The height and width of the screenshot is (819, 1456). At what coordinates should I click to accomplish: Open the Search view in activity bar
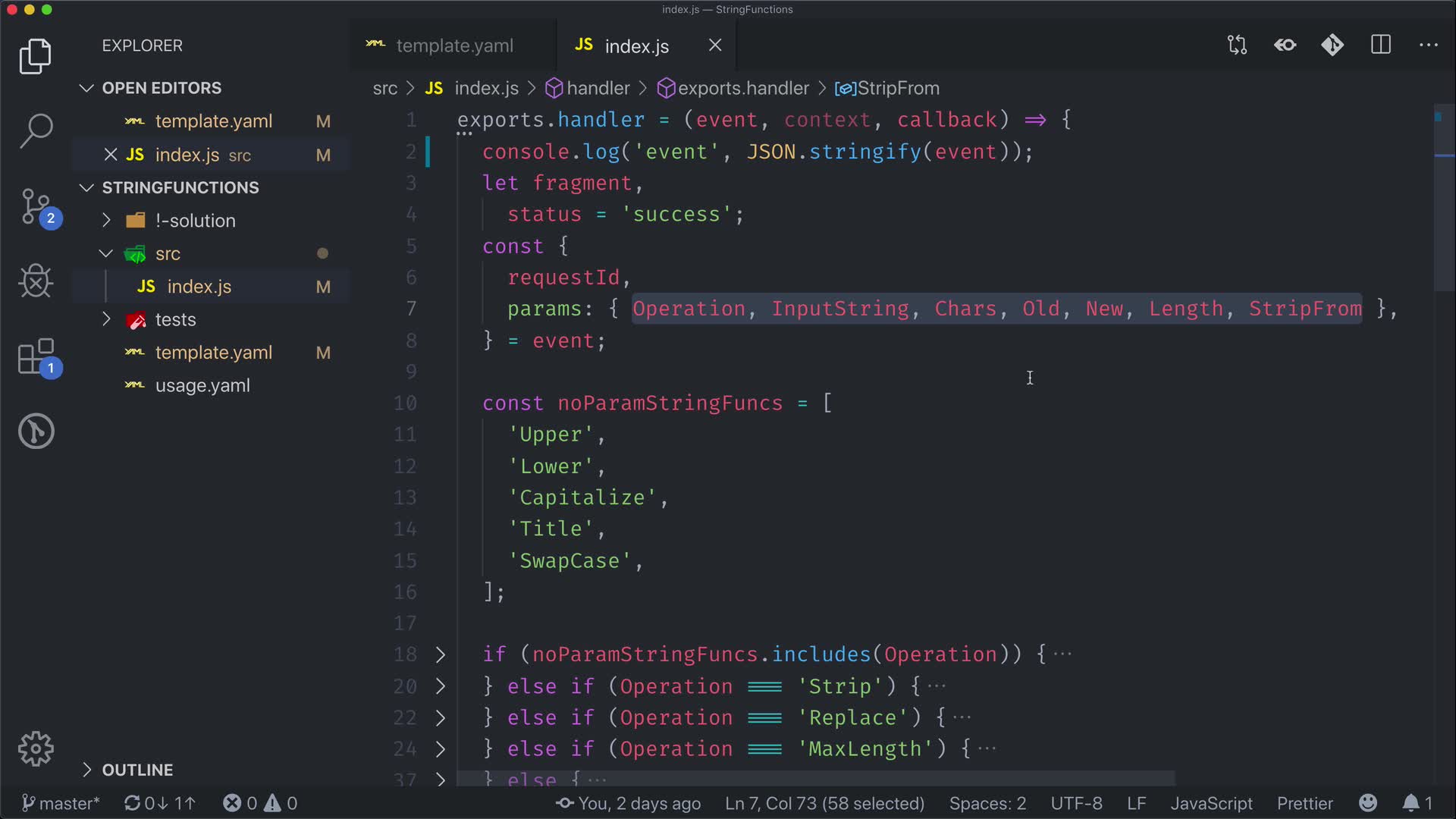click(36, 130)
